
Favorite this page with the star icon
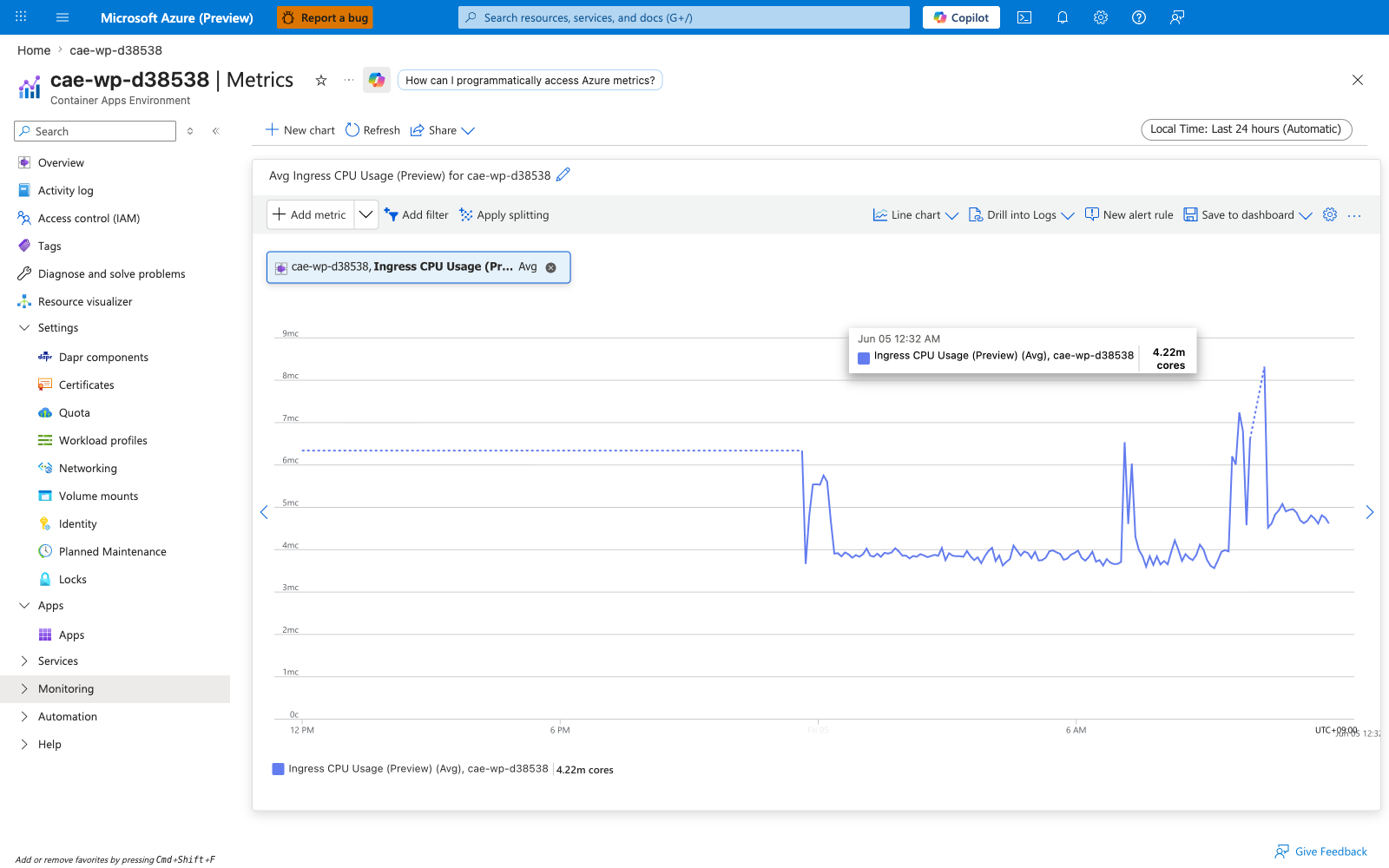tap(321, 80)
